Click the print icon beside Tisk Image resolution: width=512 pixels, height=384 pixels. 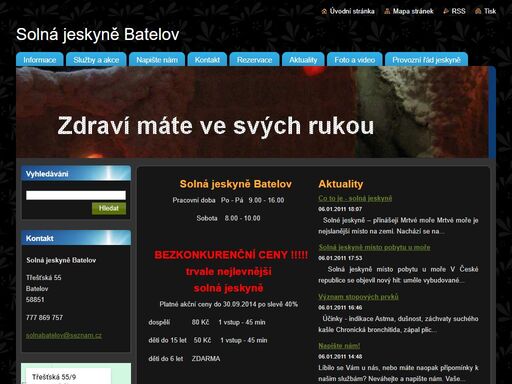click(478, 11)
